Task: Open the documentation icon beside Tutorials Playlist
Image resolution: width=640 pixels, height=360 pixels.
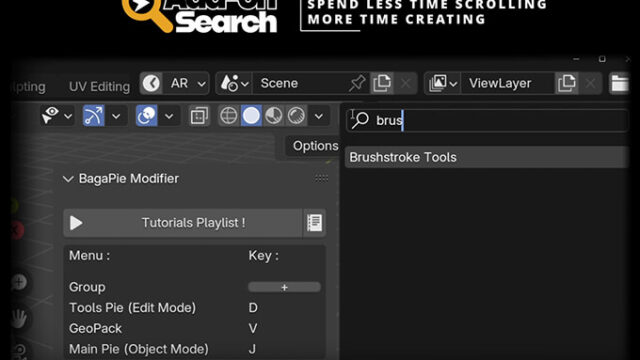Action: (314, 223)
